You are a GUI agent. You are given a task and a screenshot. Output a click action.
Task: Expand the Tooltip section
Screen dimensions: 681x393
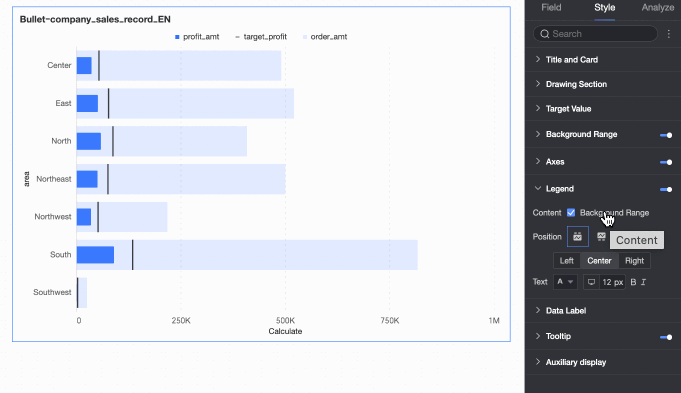click(x=538, y=336)
